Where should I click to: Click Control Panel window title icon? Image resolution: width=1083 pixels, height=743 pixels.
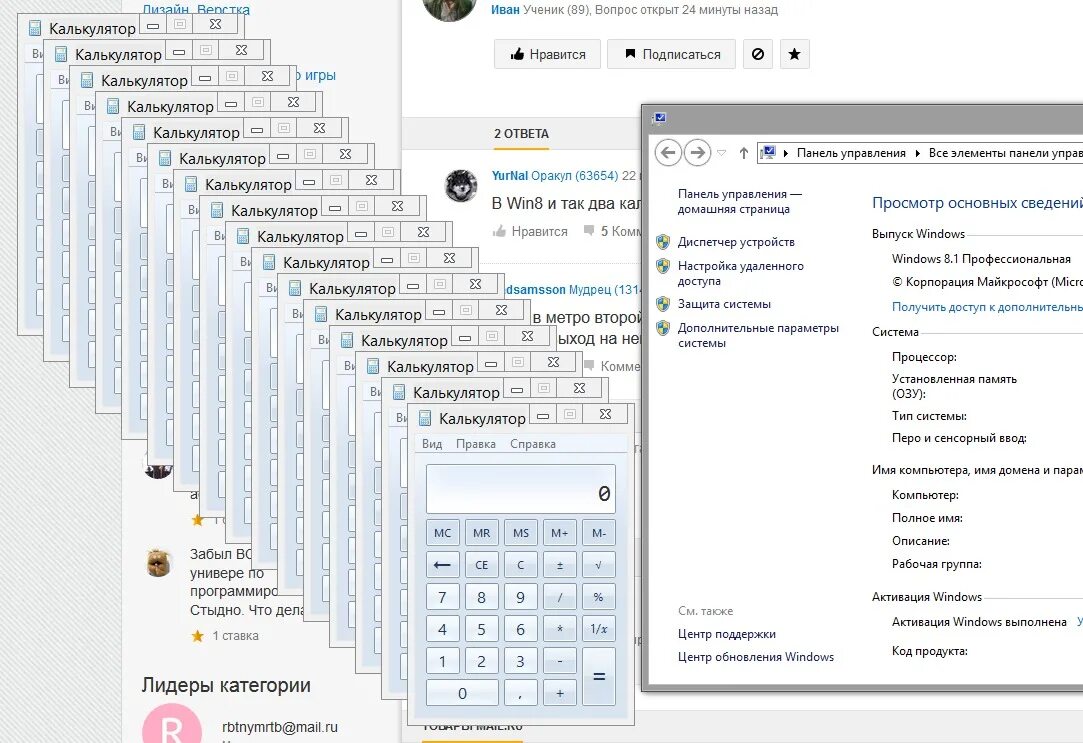pos(659,118)
